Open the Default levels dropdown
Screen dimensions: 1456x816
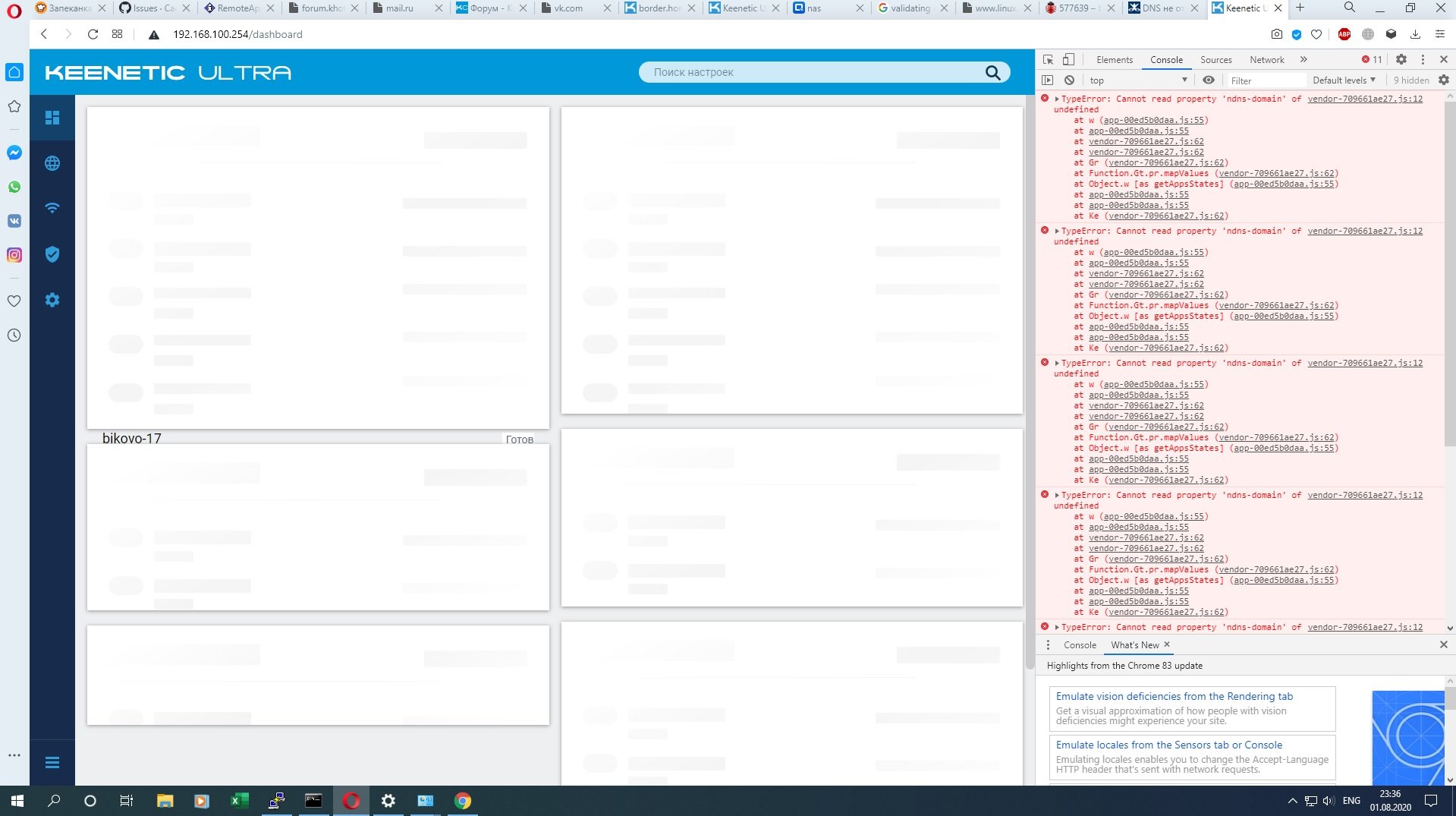click(1344, 80)
